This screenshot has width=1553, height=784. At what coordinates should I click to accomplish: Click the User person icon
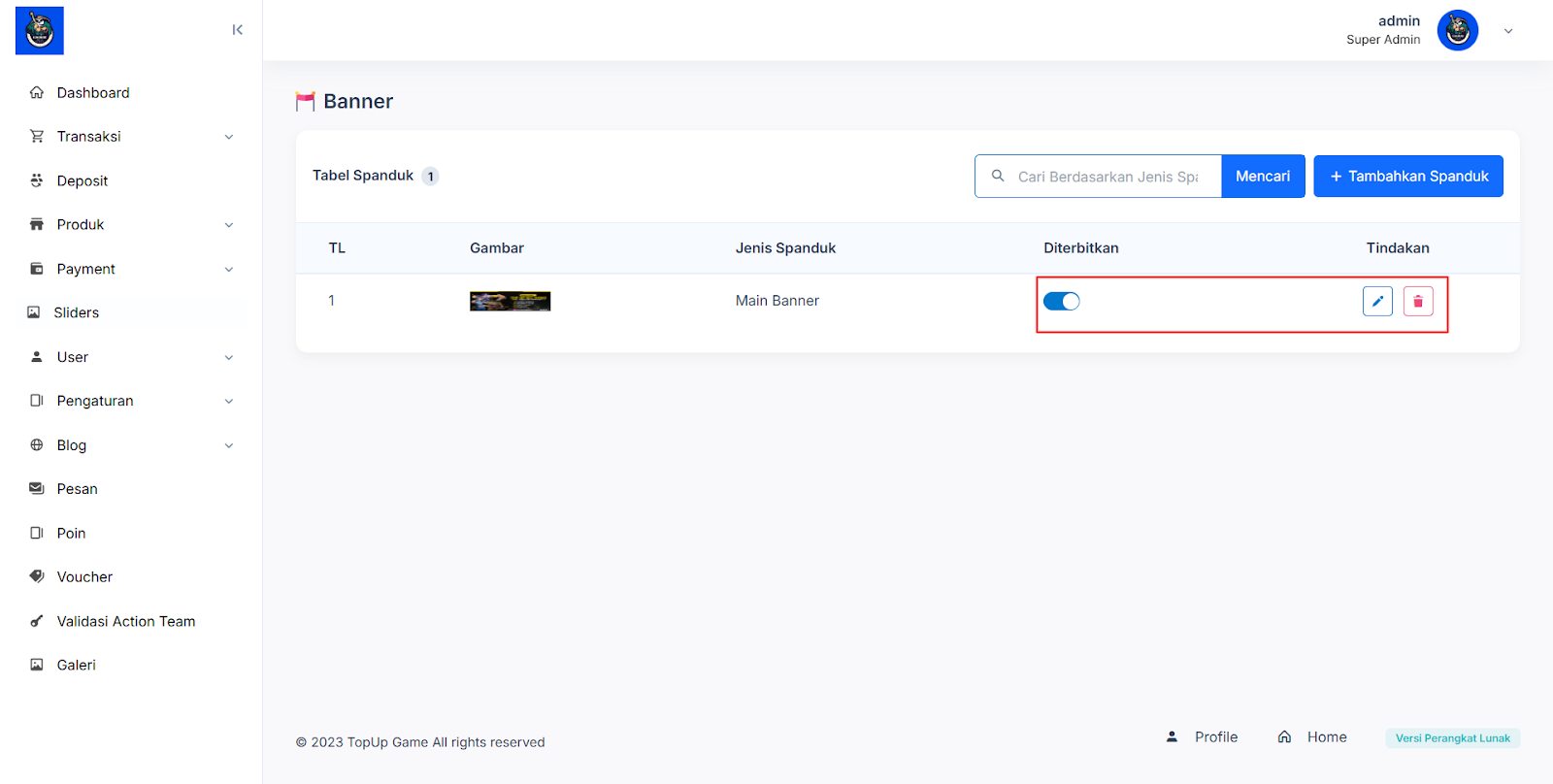37,357
